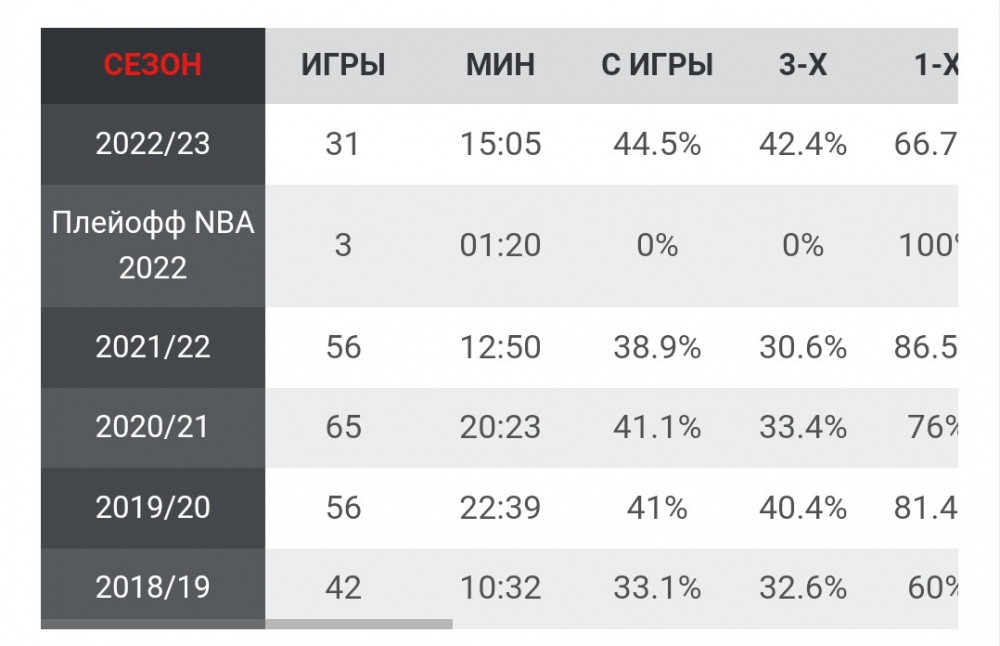Click the 42.4% three-point cell
This screenshot has height=646, width=1000.
(x=802, y=144)
